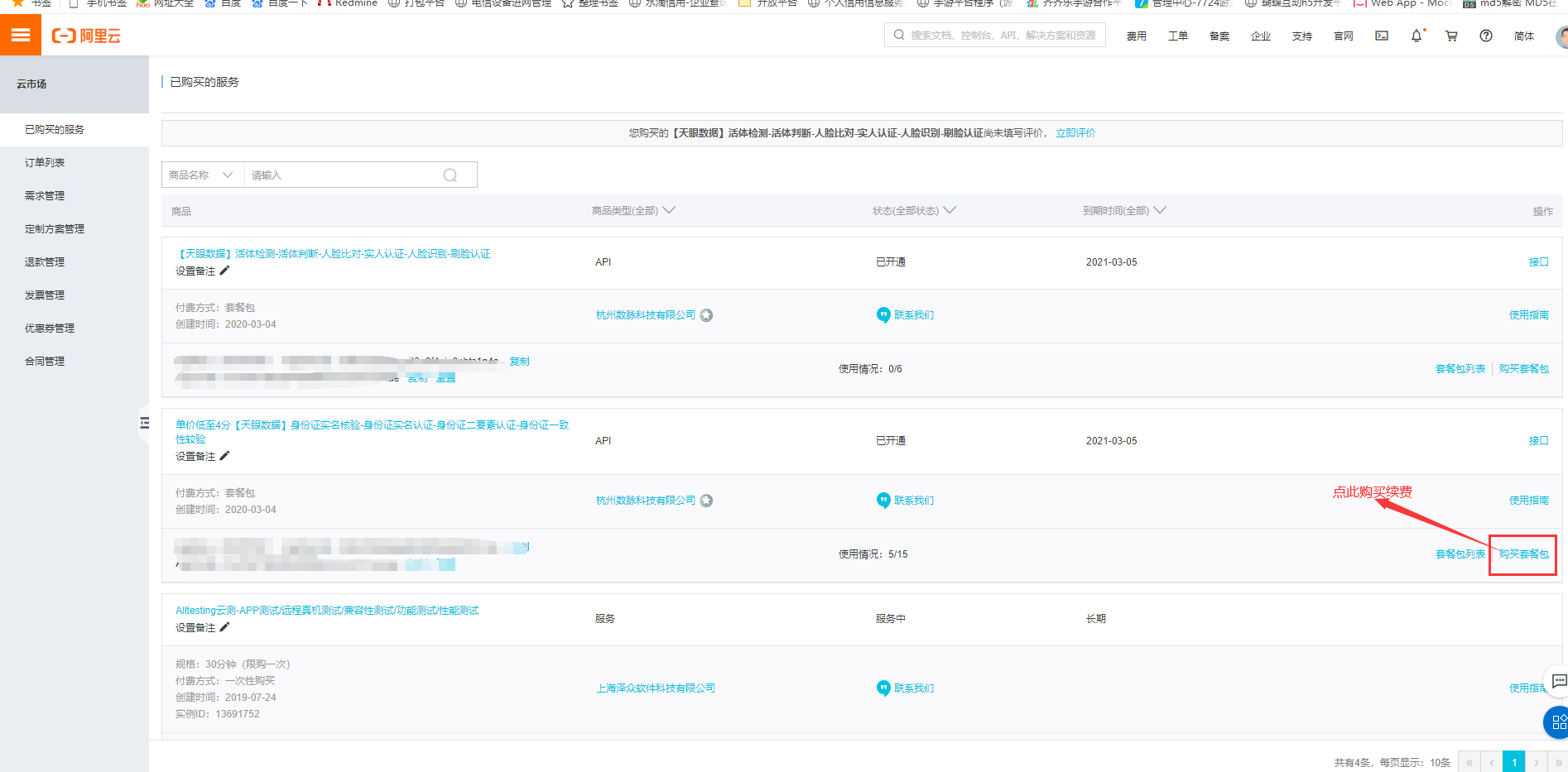Viewport: 1568px width, 772px height.
Task: Go to first page of pagination
Action: pos(1469,762)
